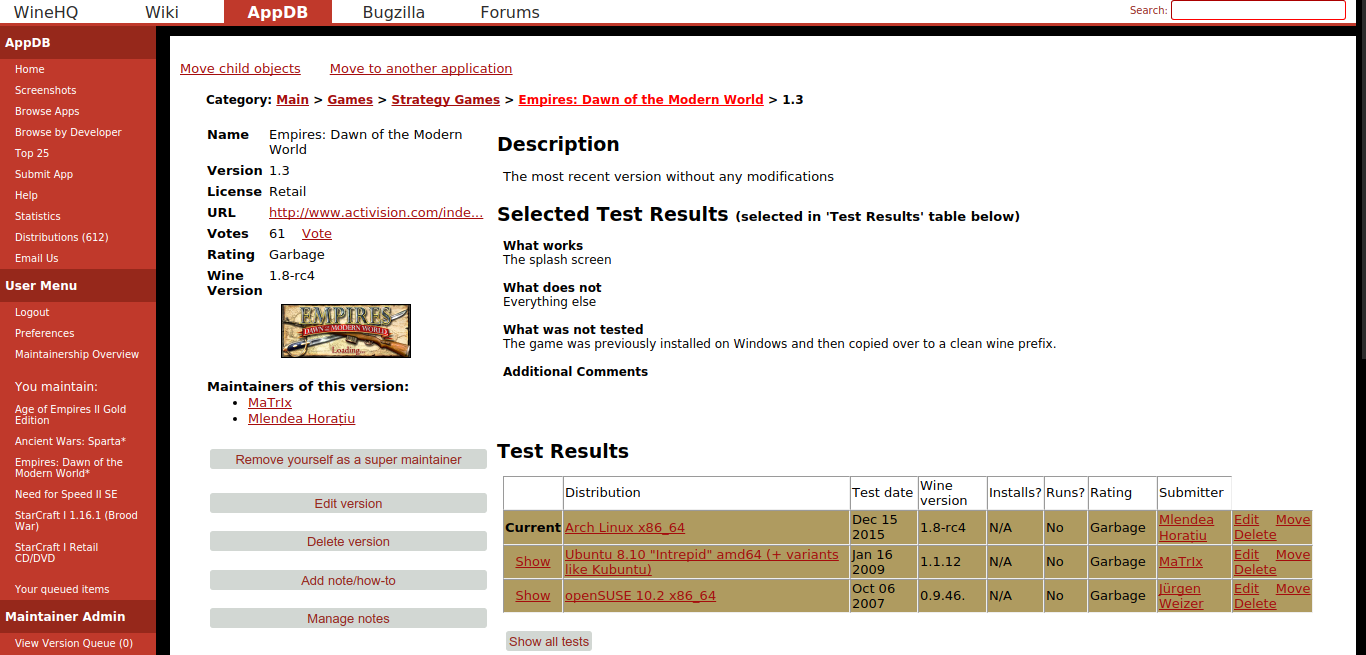Open openSUSE 10.2 x86_64 distribution link
The image size is (1366, 655).
click(640, 595)
